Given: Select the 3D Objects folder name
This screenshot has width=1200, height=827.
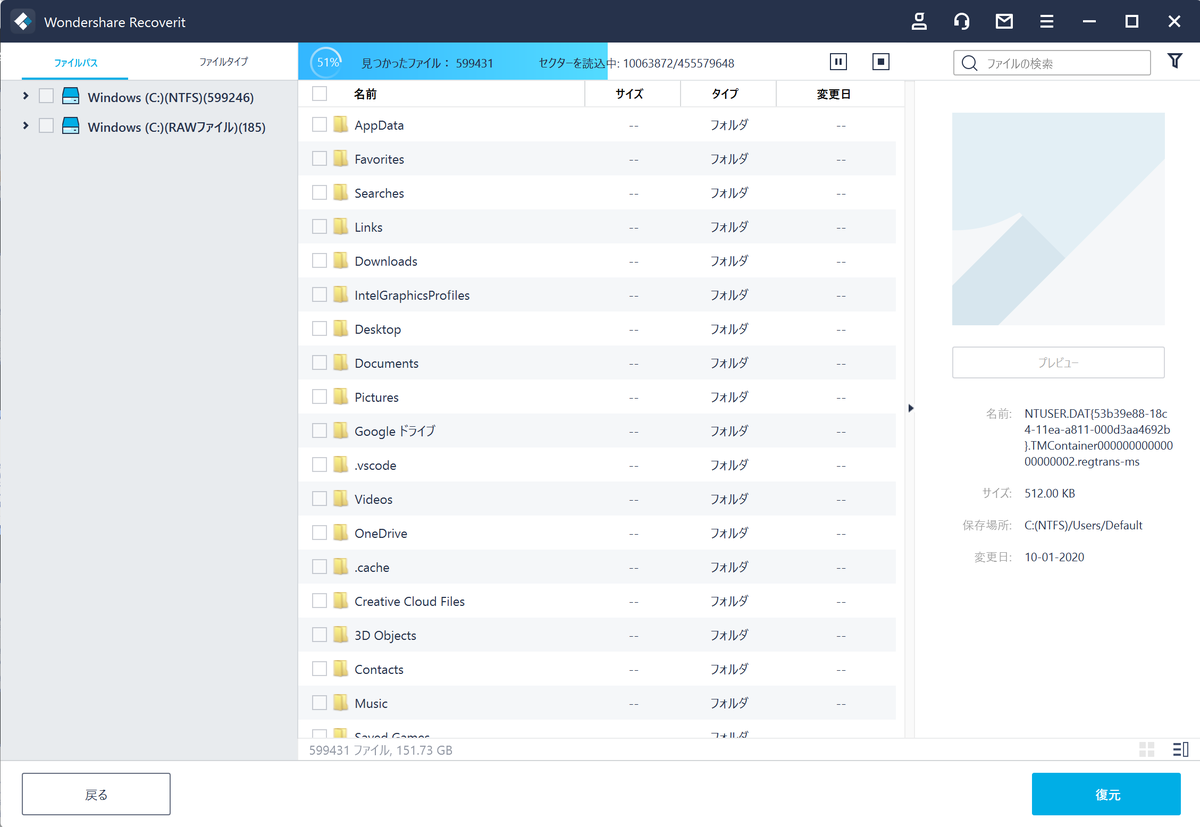Looking at the screenshot, I should coord(385,635).
